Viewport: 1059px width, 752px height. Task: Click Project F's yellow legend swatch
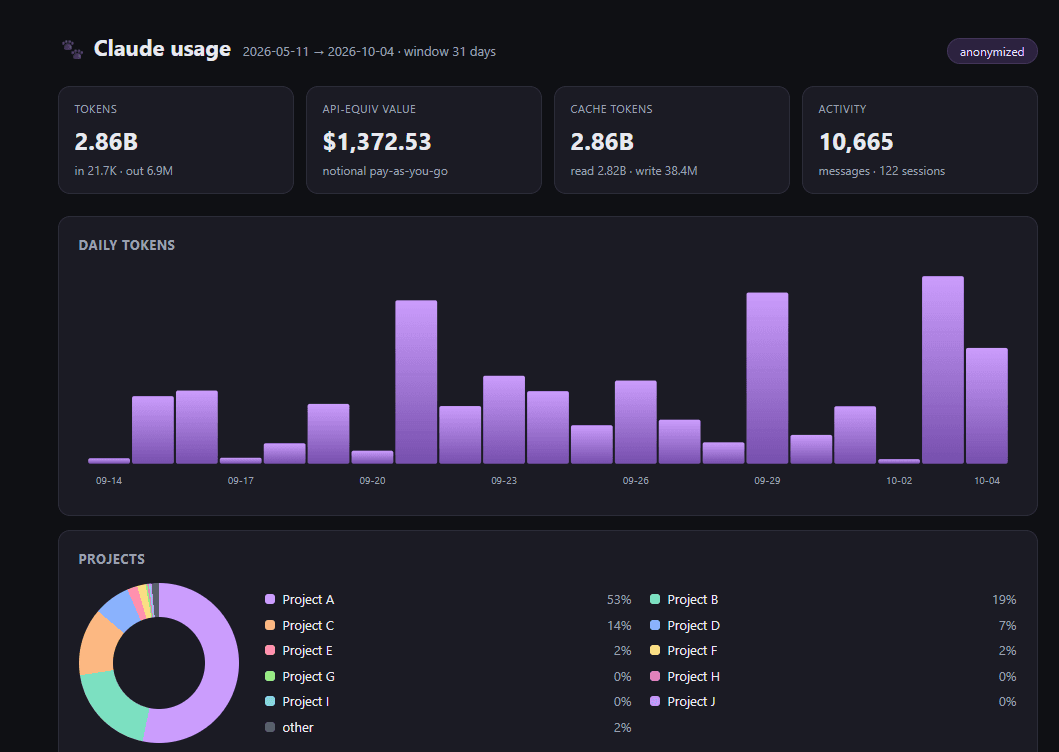coord(654,650)
